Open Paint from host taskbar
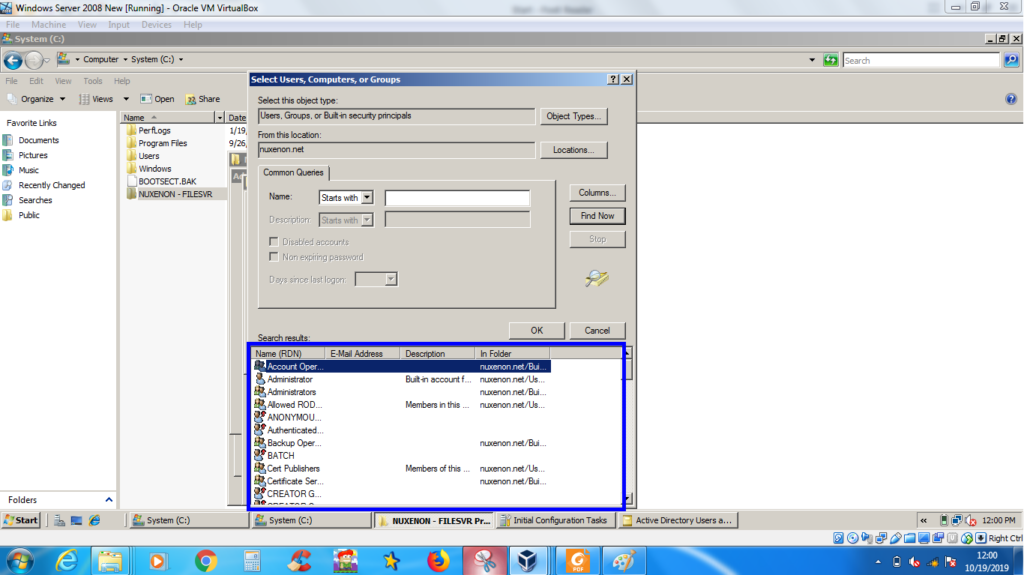The image size is (1024, 575). 623,561
